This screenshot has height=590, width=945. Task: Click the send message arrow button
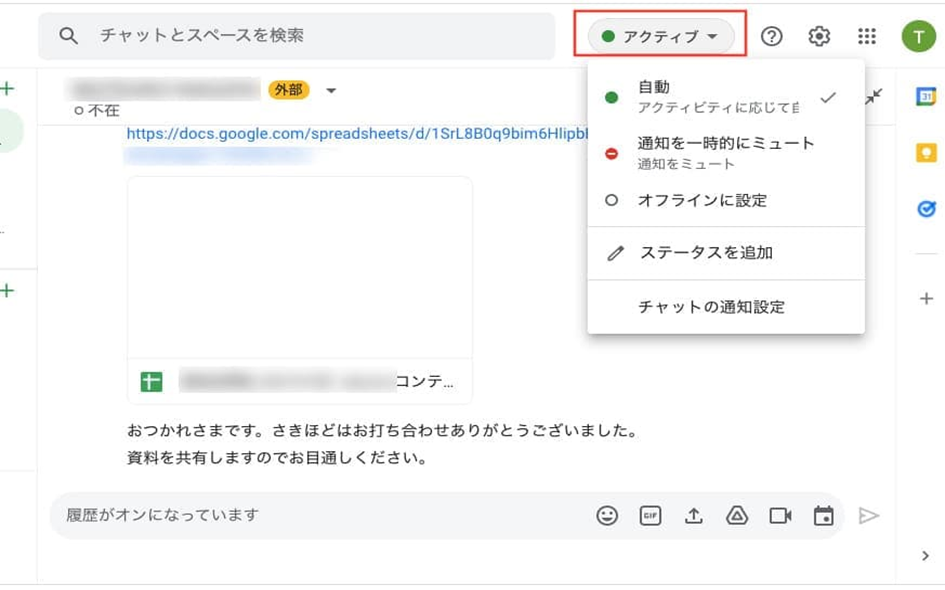tap(869, 515)
